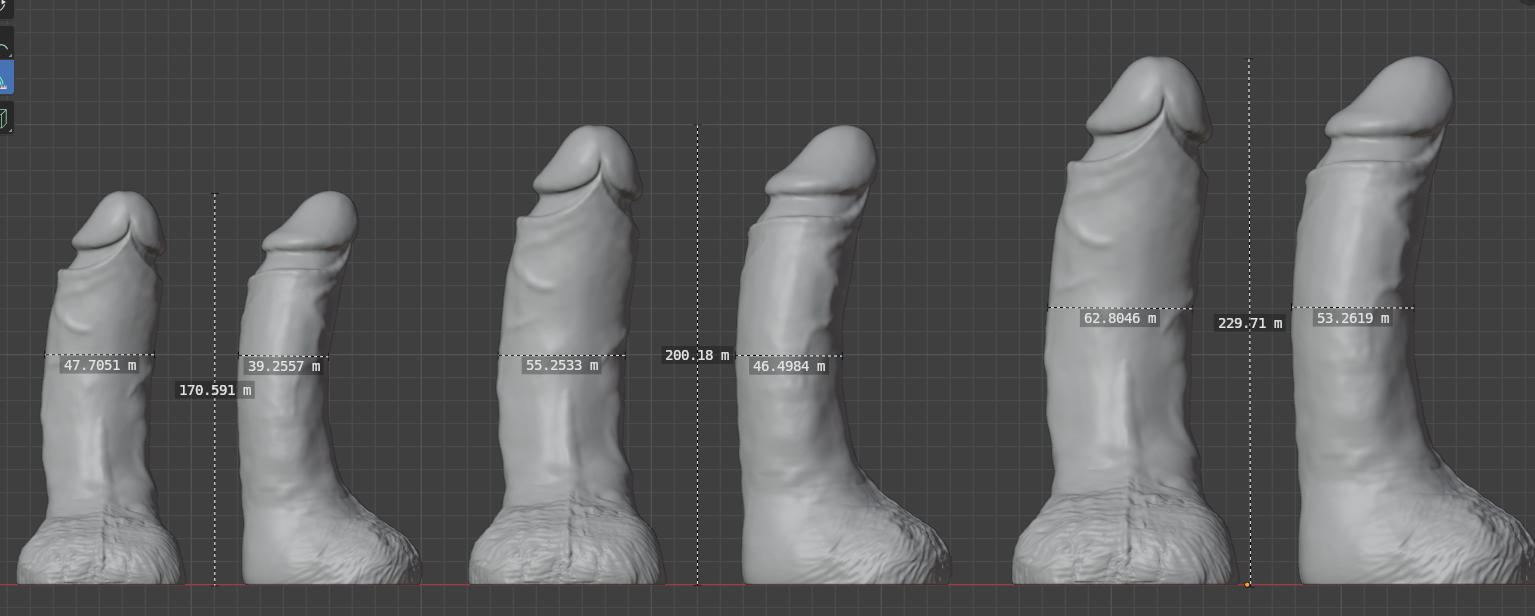The image size is (1535, 616).
Task: Select the 46.4984 m measurement label
Action: (x=788, y=367)
